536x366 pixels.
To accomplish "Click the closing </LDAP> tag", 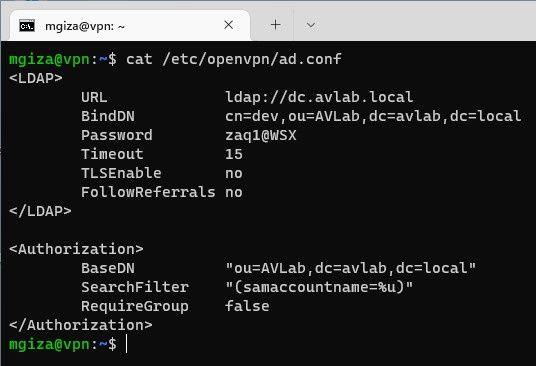I will [40, 211].
